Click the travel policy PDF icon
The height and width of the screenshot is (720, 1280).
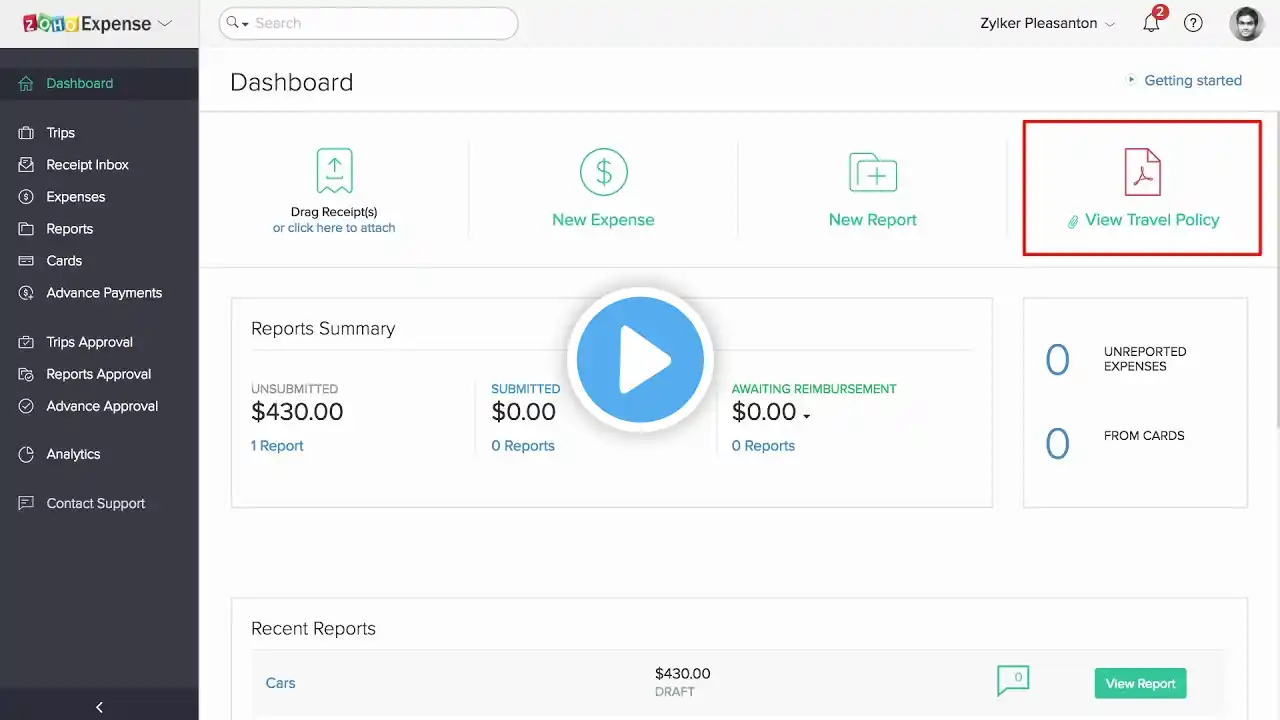click(x=1143, y=171)
